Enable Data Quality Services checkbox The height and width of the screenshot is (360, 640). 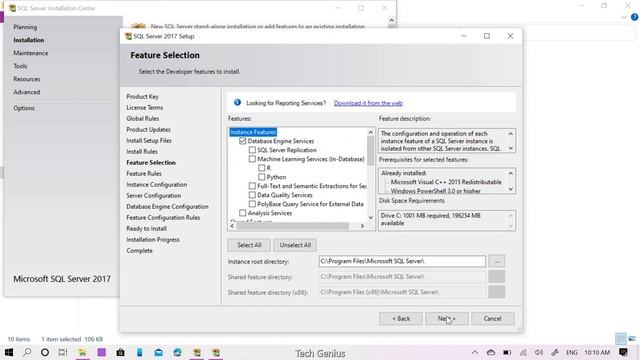click(x=252, y=195)
